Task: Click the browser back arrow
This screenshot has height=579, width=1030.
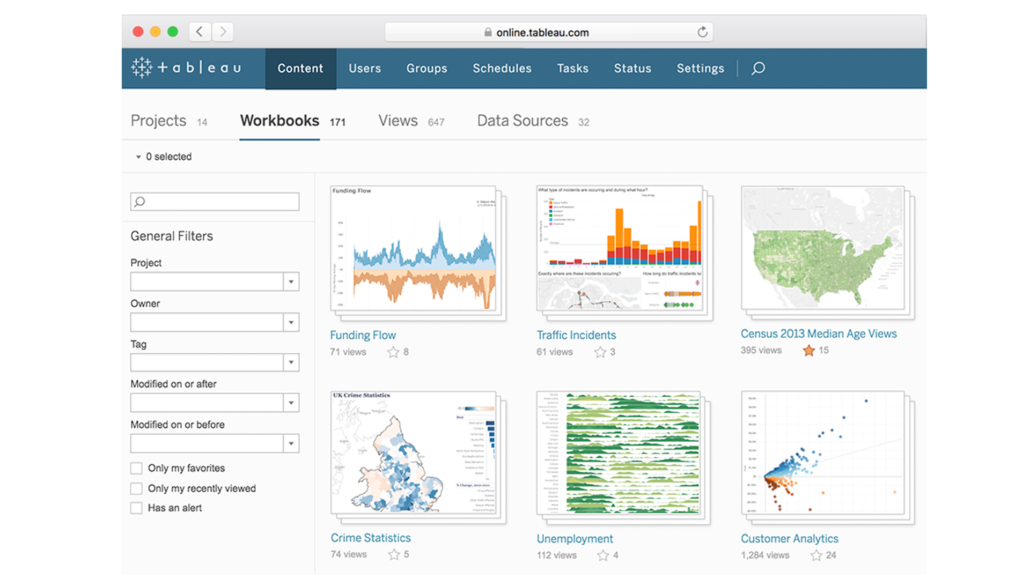Action: pos(198,31)
